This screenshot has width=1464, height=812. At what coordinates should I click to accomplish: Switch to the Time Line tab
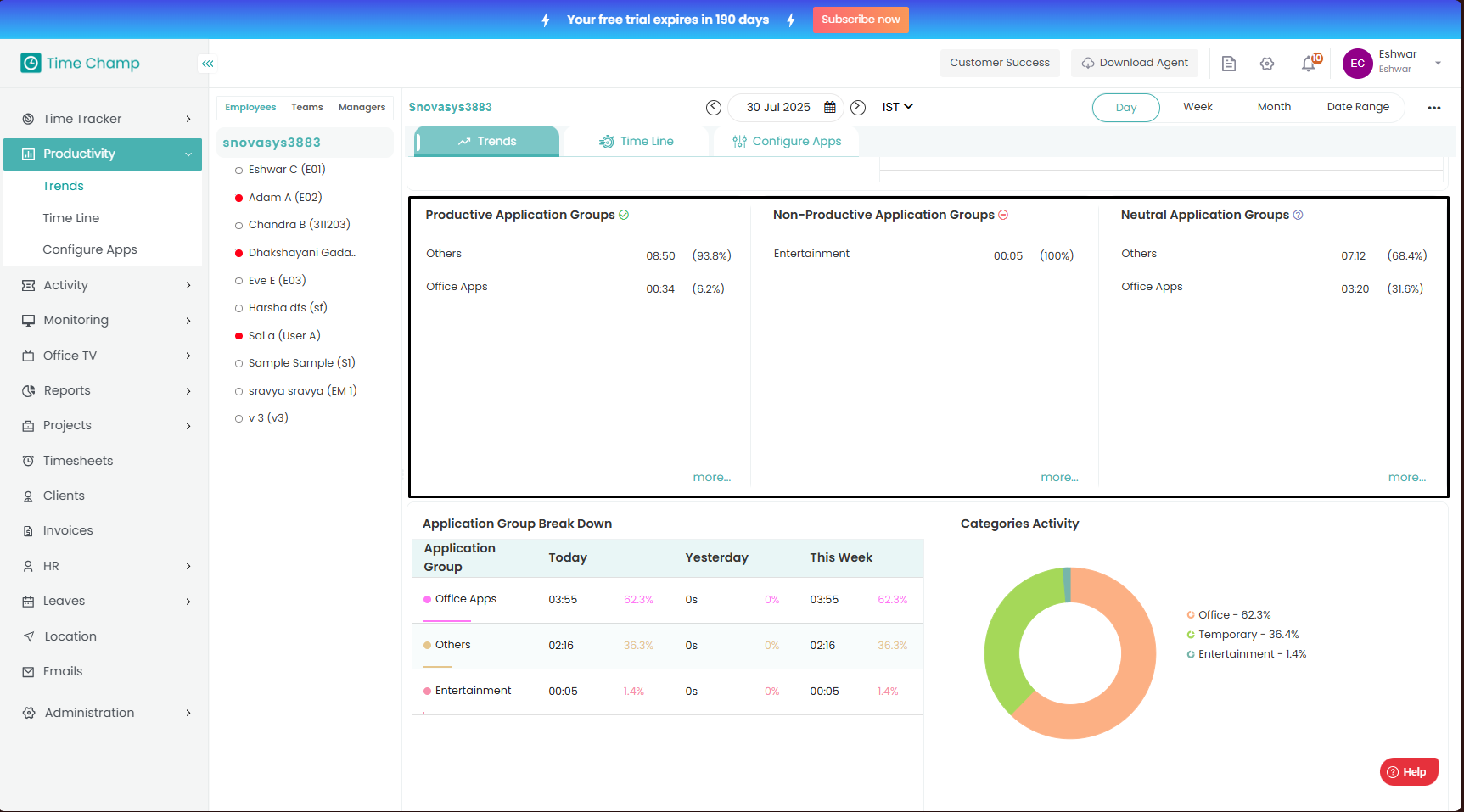pyautogui.click(x=637, y=142)
